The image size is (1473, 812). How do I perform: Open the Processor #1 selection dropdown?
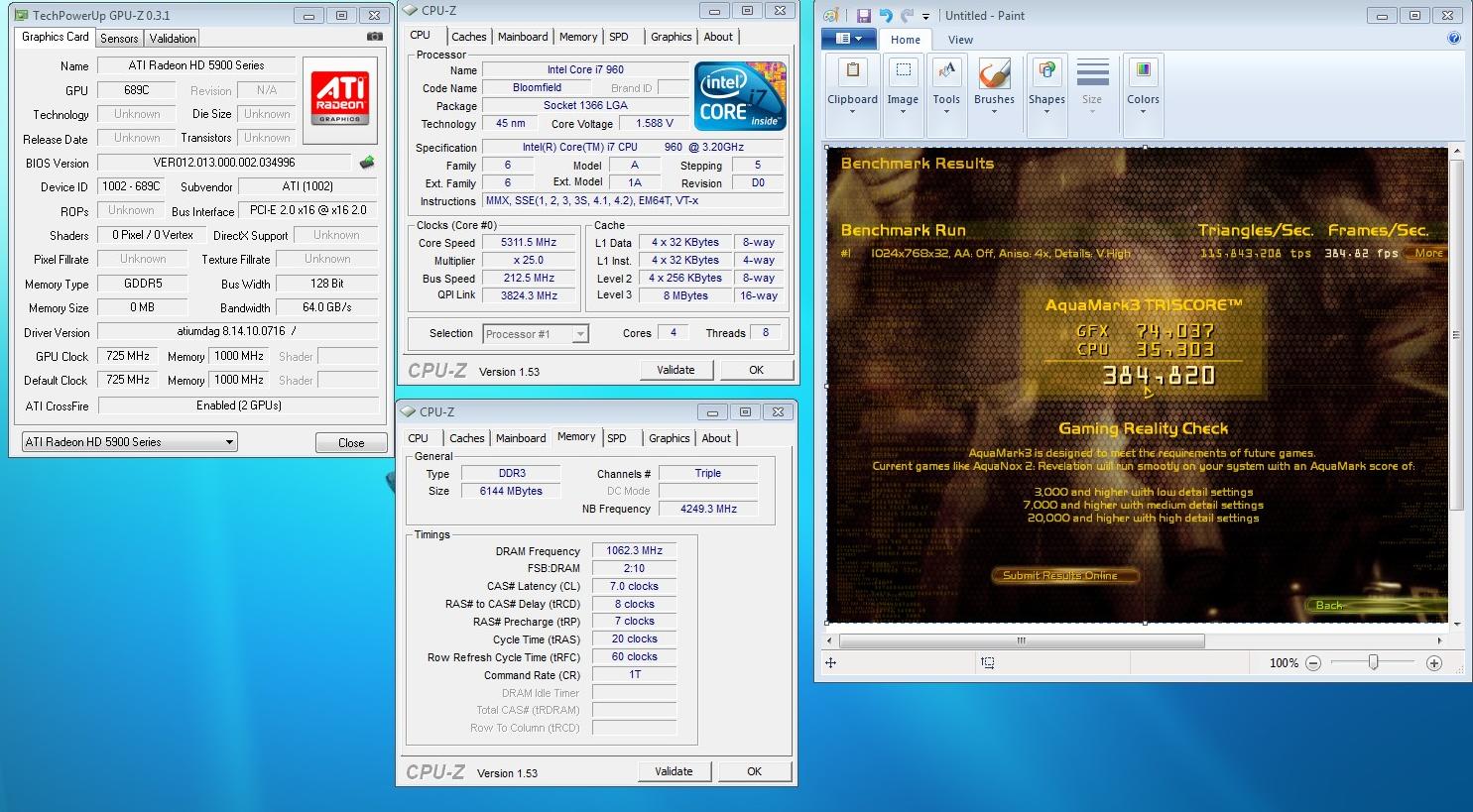point(536,334)
